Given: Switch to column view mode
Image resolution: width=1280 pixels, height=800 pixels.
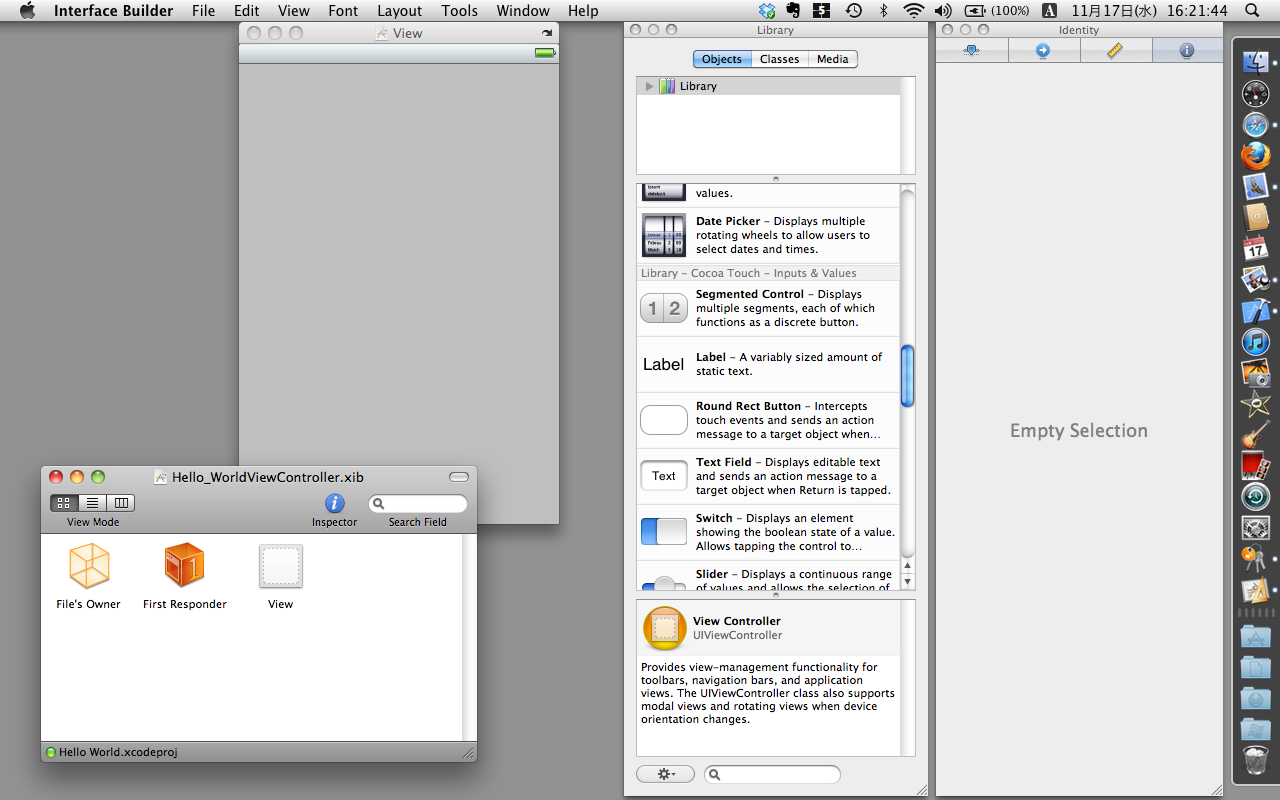Looking at the screenshot, I should (x=121, y=503).
